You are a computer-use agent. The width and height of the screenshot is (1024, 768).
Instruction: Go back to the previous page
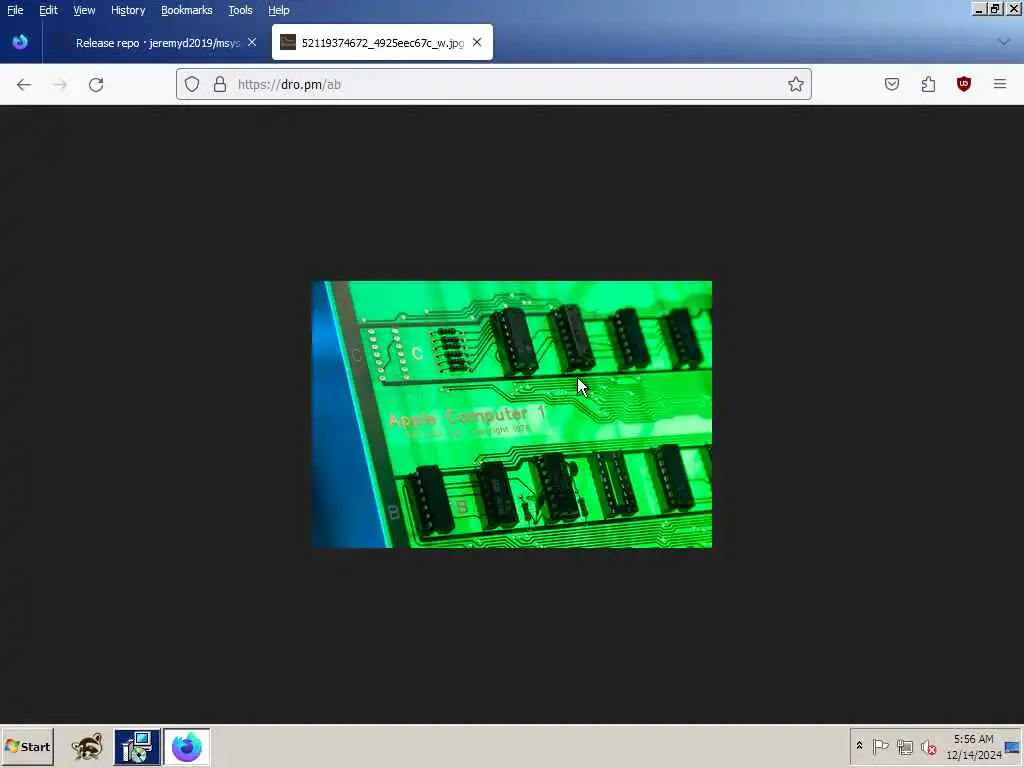point(24,85)
